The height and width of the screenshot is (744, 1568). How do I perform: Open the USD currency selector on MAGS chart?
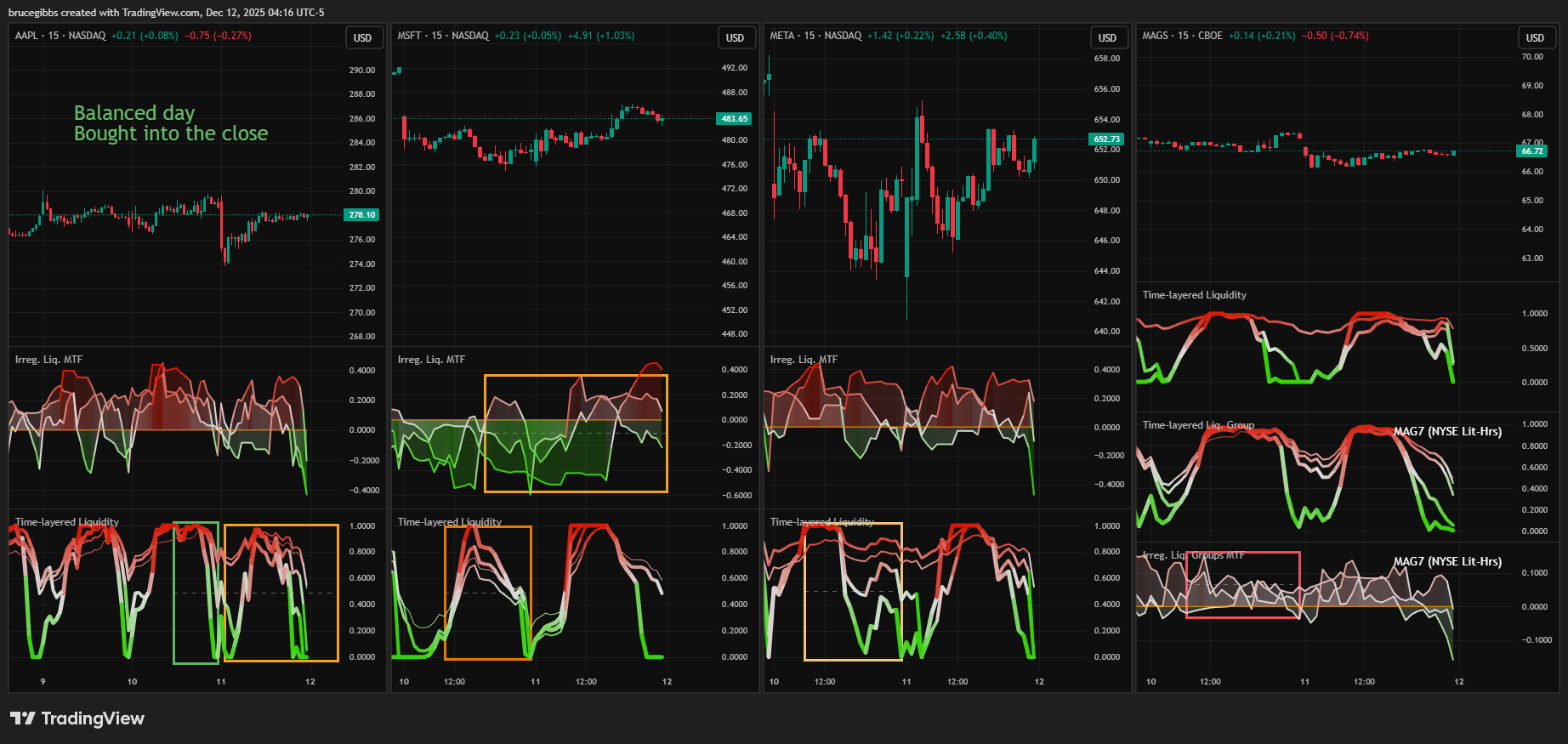1534,38
